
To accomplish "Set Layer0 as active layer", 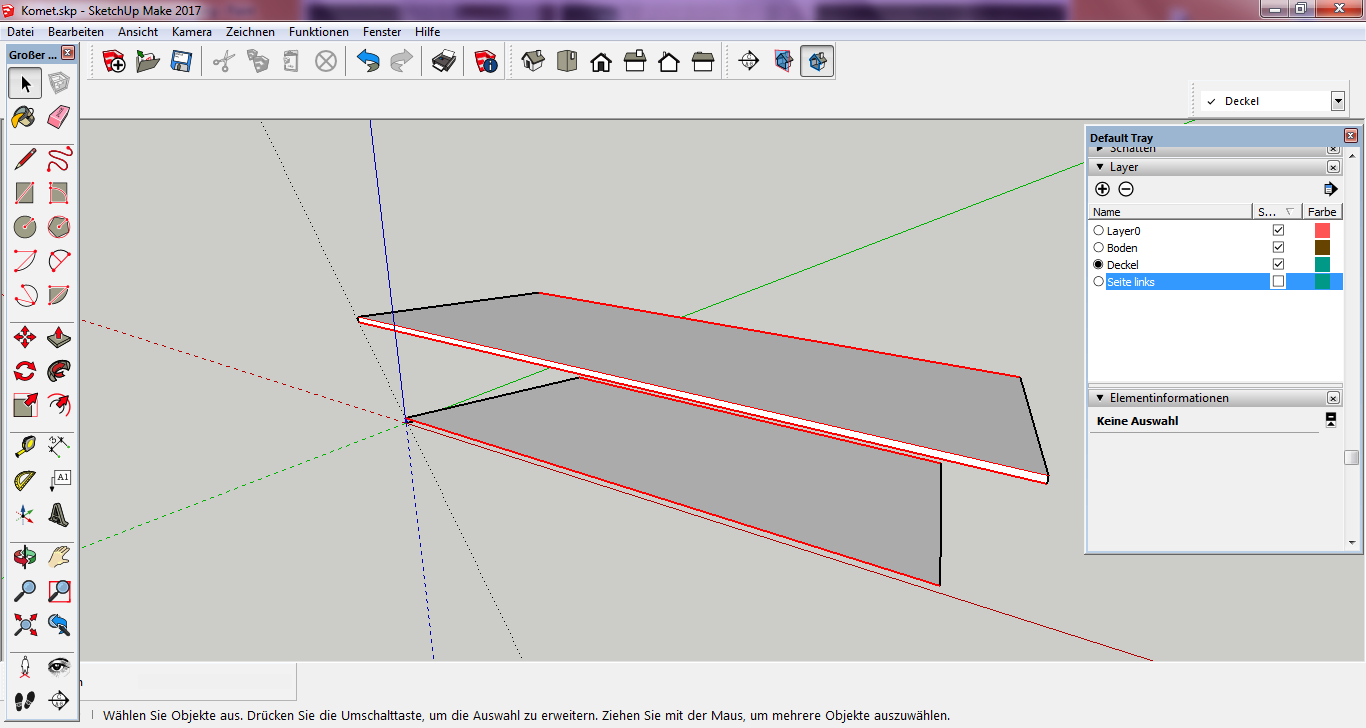I will pos(1099,231).
